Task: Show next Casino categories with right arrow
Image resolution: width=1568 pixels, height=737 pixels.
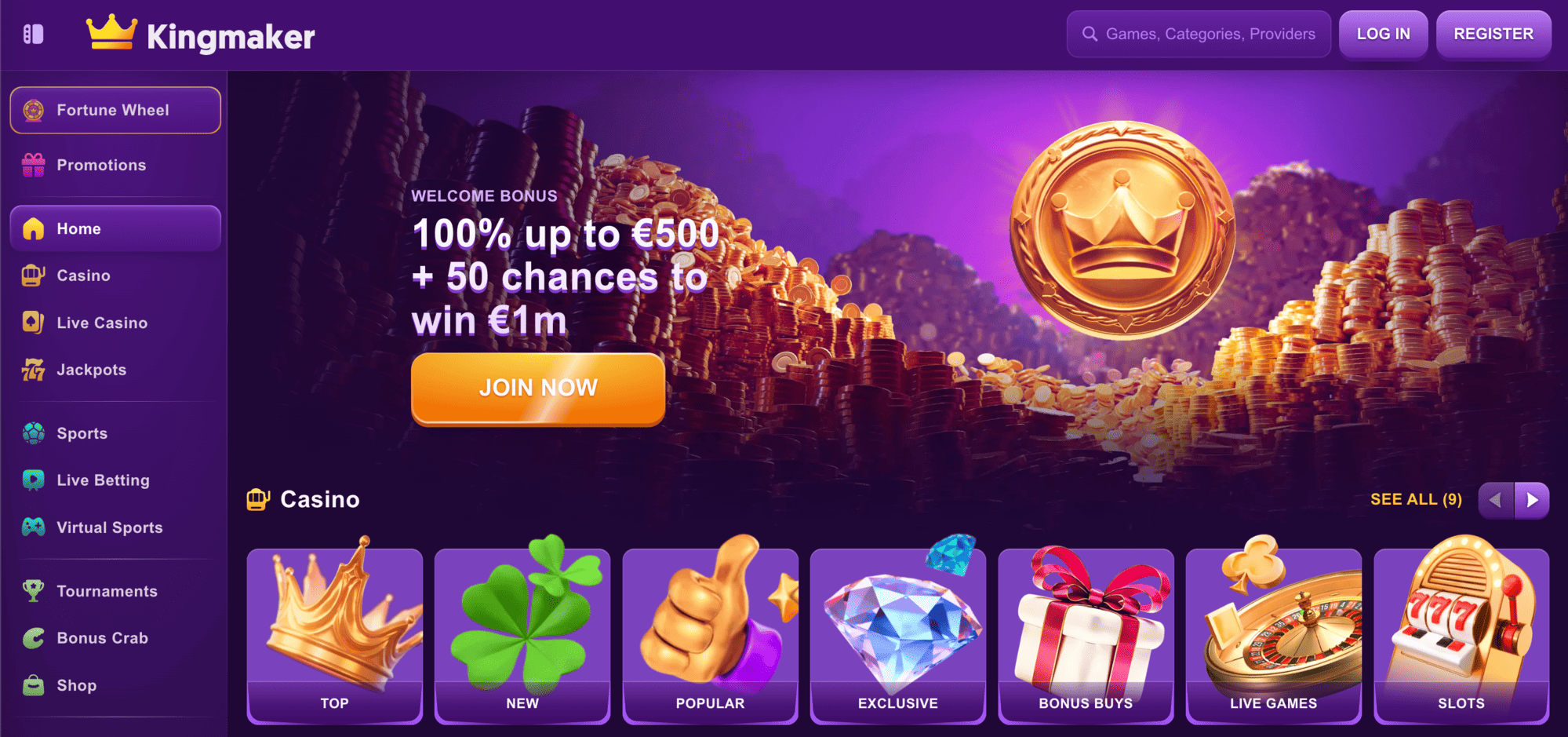Action: tap(1532, 500)
